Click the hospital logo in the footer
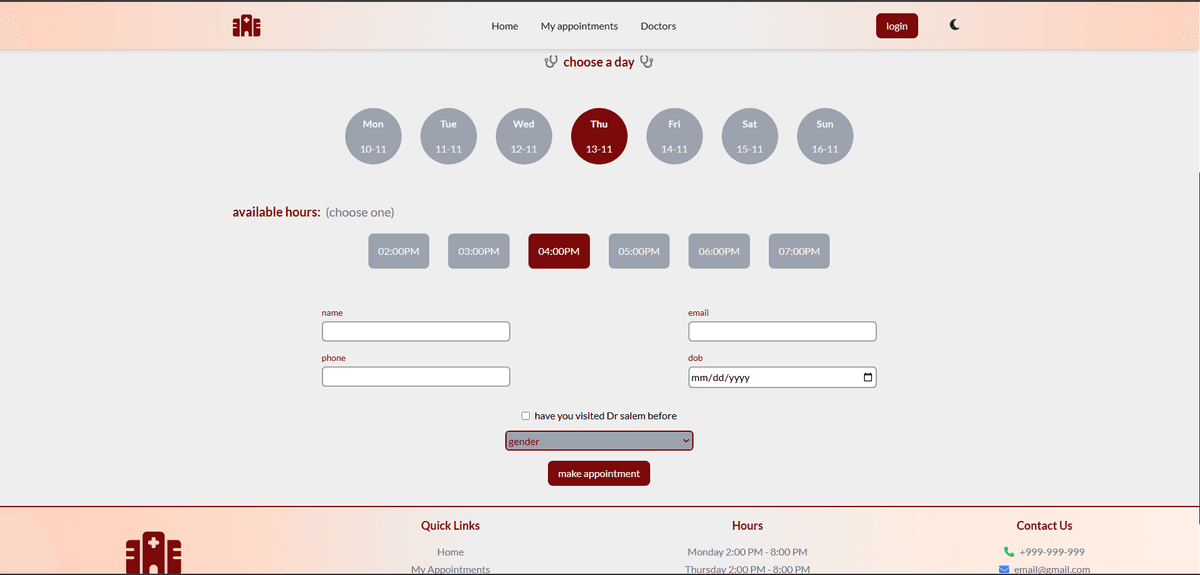1200x575 pixels. (153, 553)
